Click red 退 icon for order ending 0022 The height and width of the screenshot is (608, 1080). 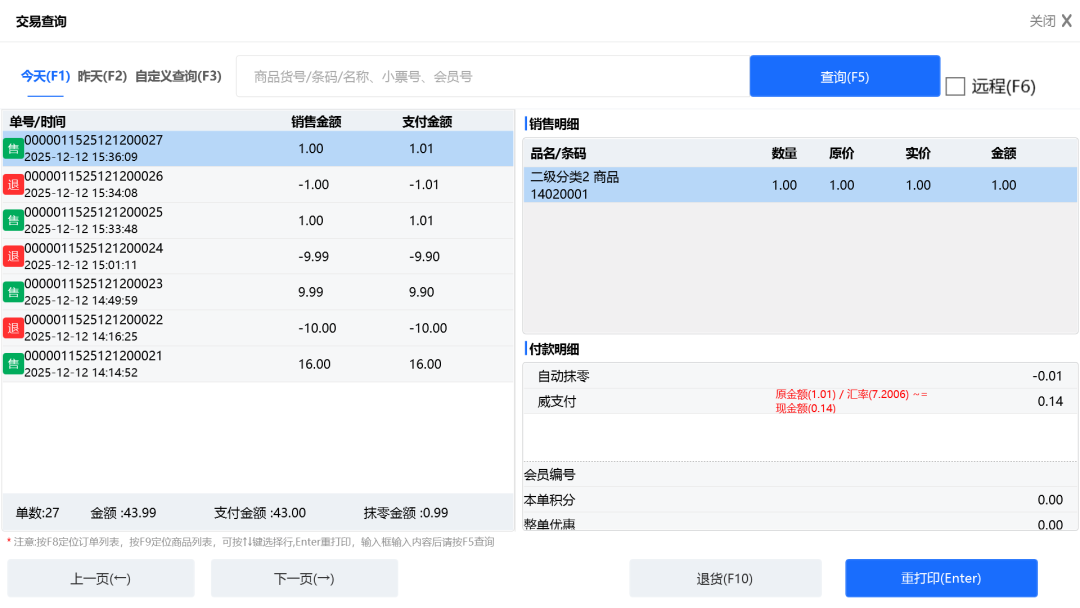pyautogui.click(x=13, y=328)
